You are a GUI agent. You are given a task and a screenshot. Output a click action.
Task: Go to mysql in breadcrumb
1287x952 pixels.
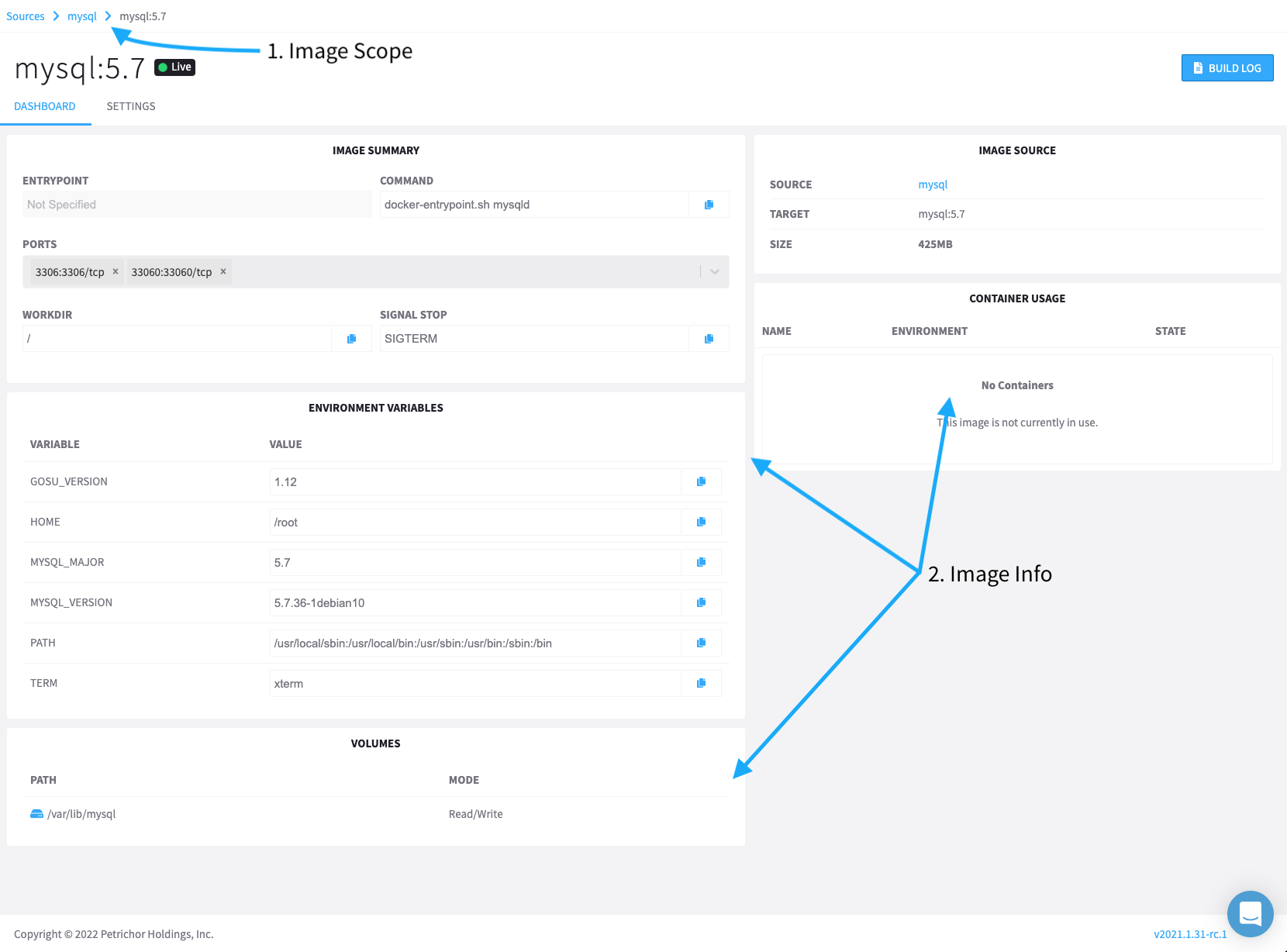82,16
